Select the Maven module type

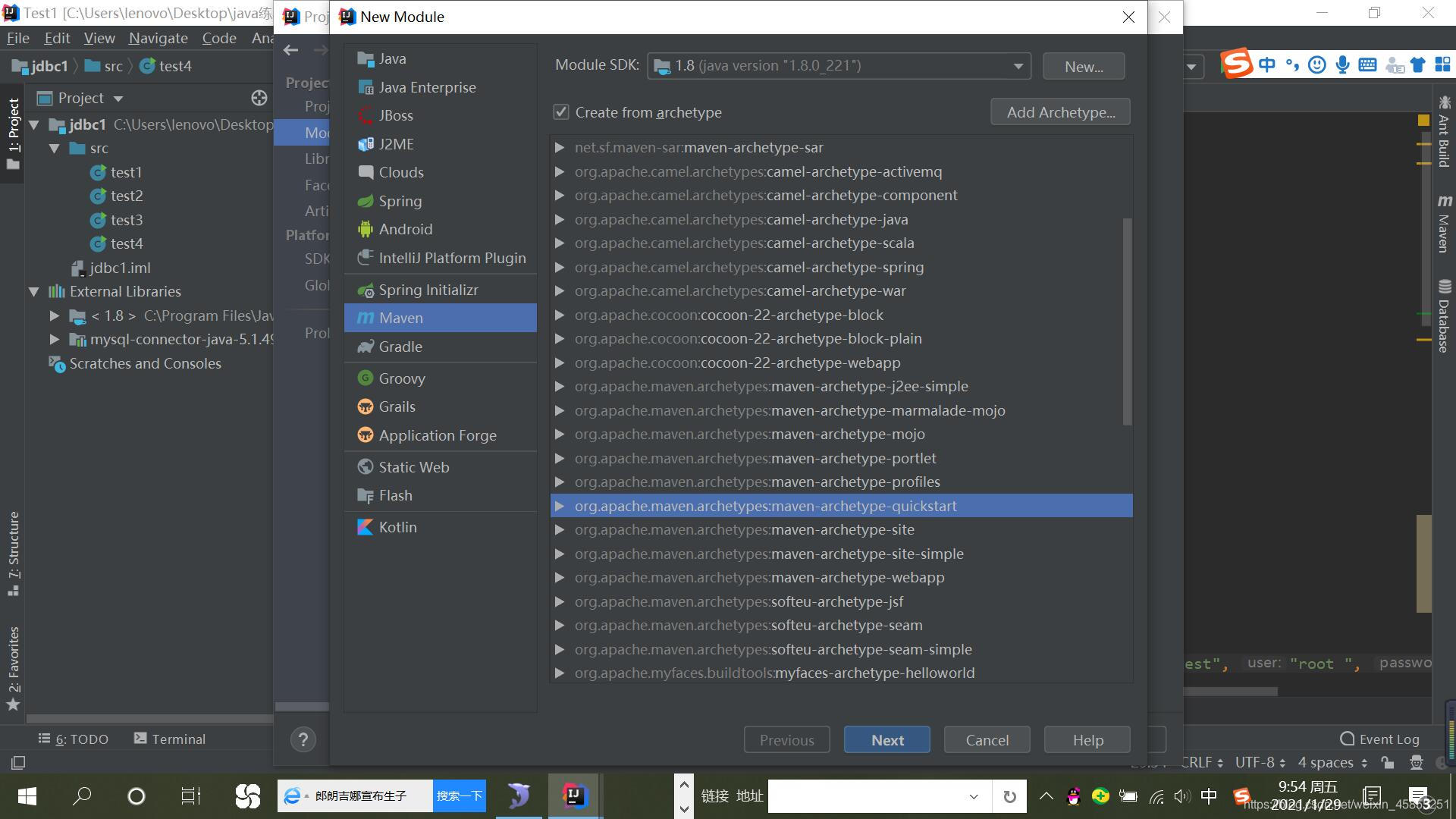click(440, 318)
